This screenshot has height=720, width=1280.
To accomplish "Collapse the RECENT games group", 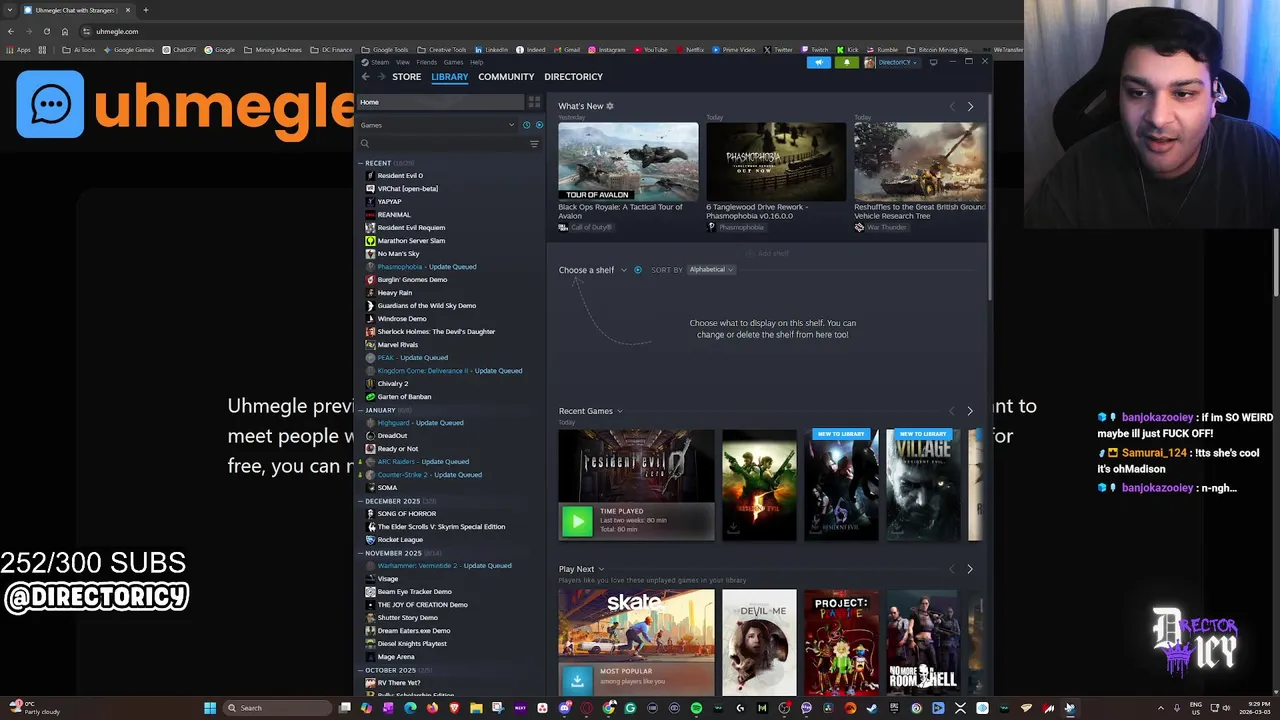I will point(363,163).
